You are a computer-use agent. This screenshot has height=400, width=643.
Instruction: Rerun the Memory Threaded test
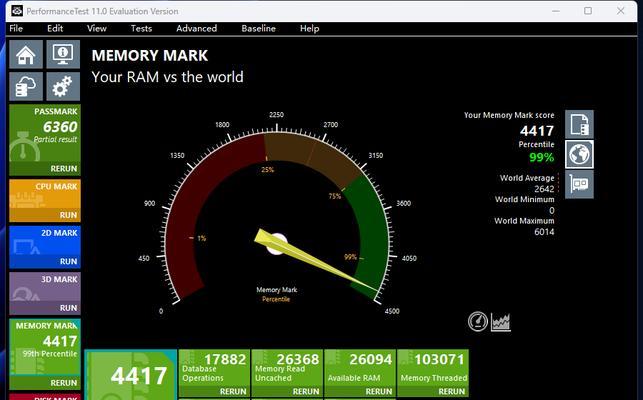pos(451,391)
